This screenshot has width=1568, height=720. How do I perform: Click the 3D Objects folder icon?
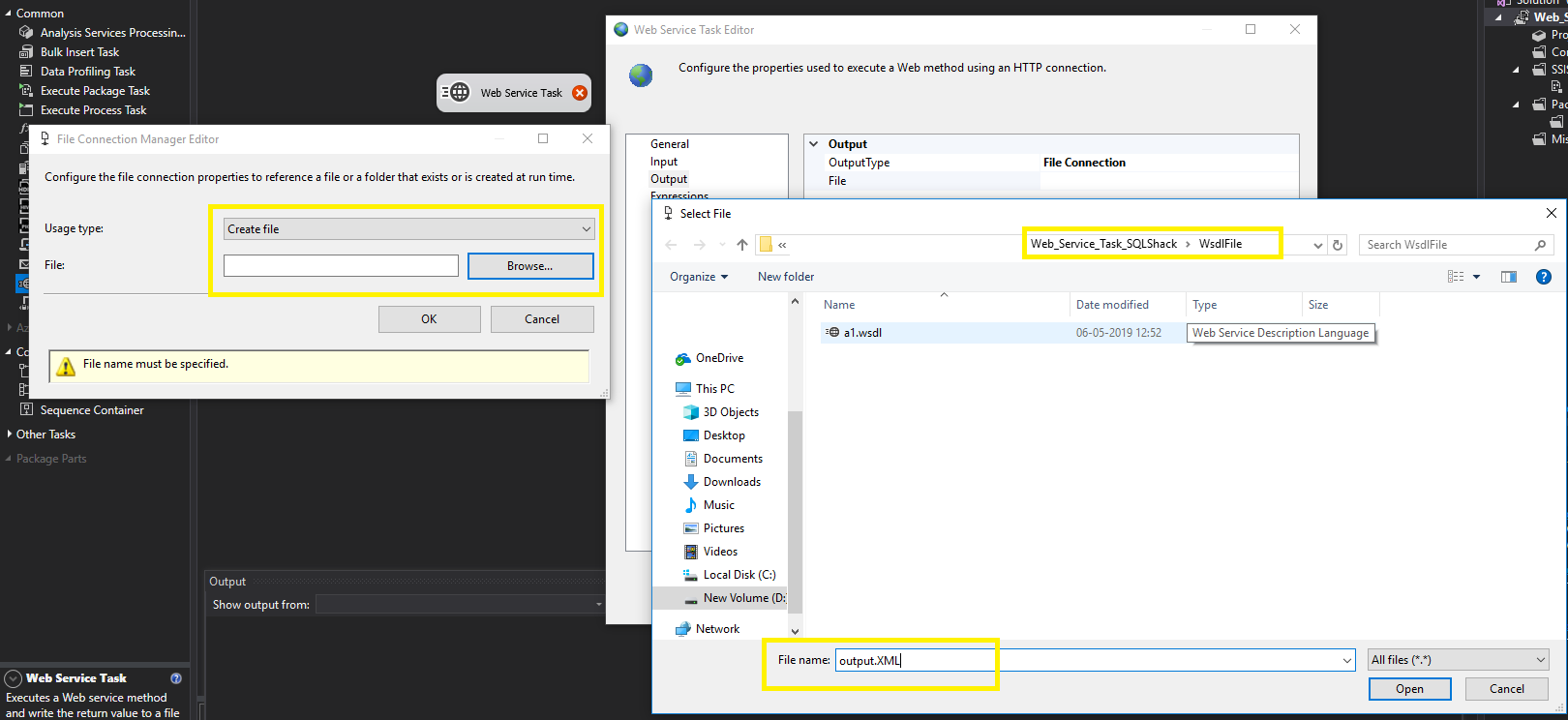[x=691, y=412]
